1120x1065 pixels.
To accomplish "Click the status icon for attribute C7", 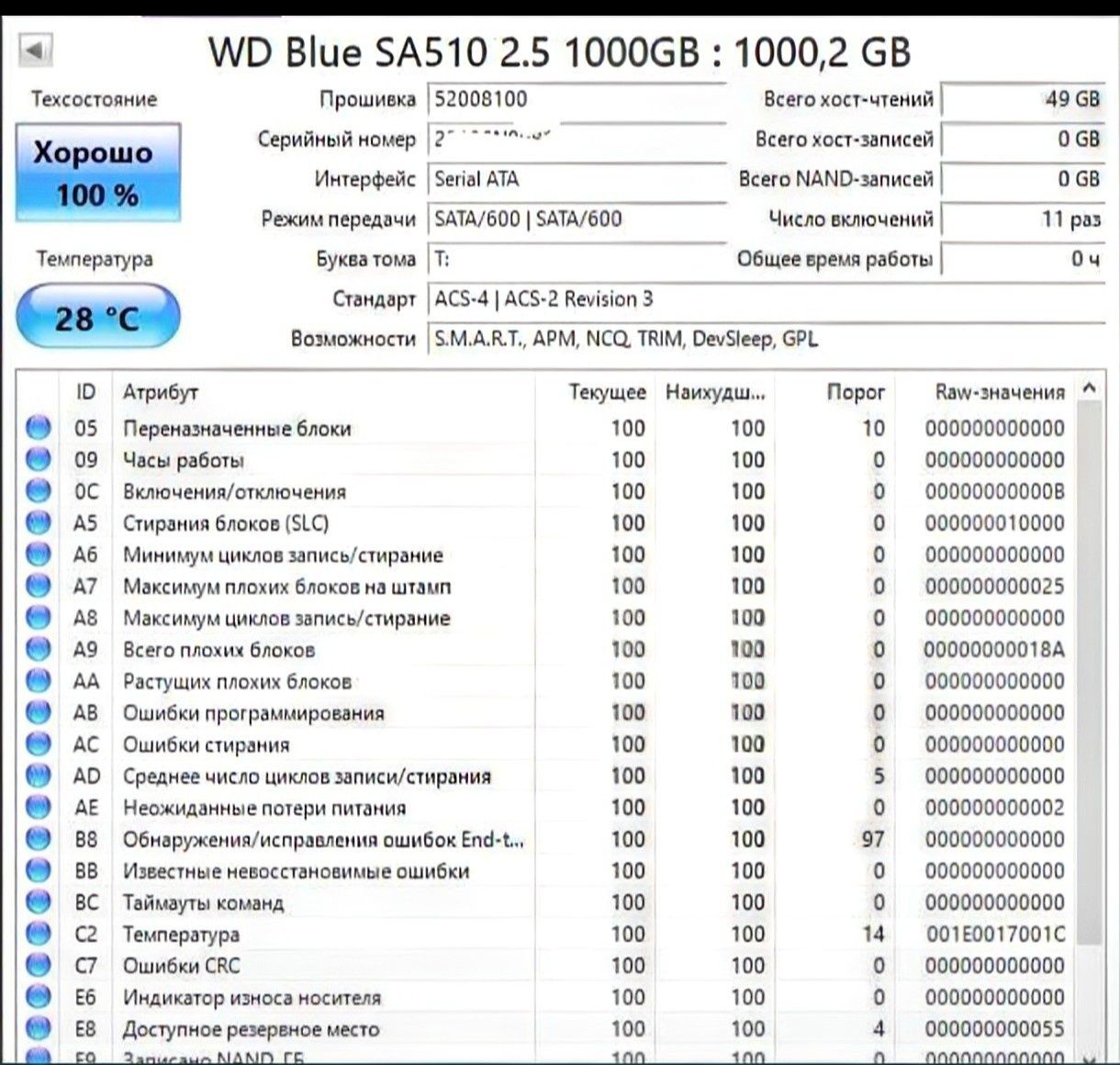I will pyautogui.click(x=39, y=966).
